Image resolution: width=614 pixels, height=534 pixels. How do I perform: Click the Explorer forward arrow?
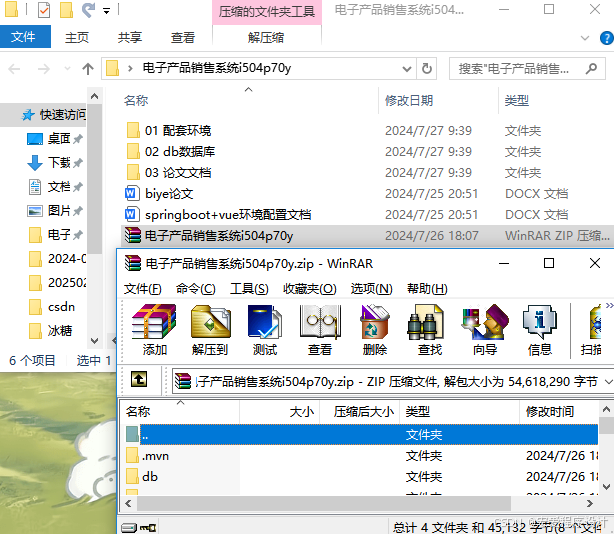pyautogui.click(x=43, y=69)
